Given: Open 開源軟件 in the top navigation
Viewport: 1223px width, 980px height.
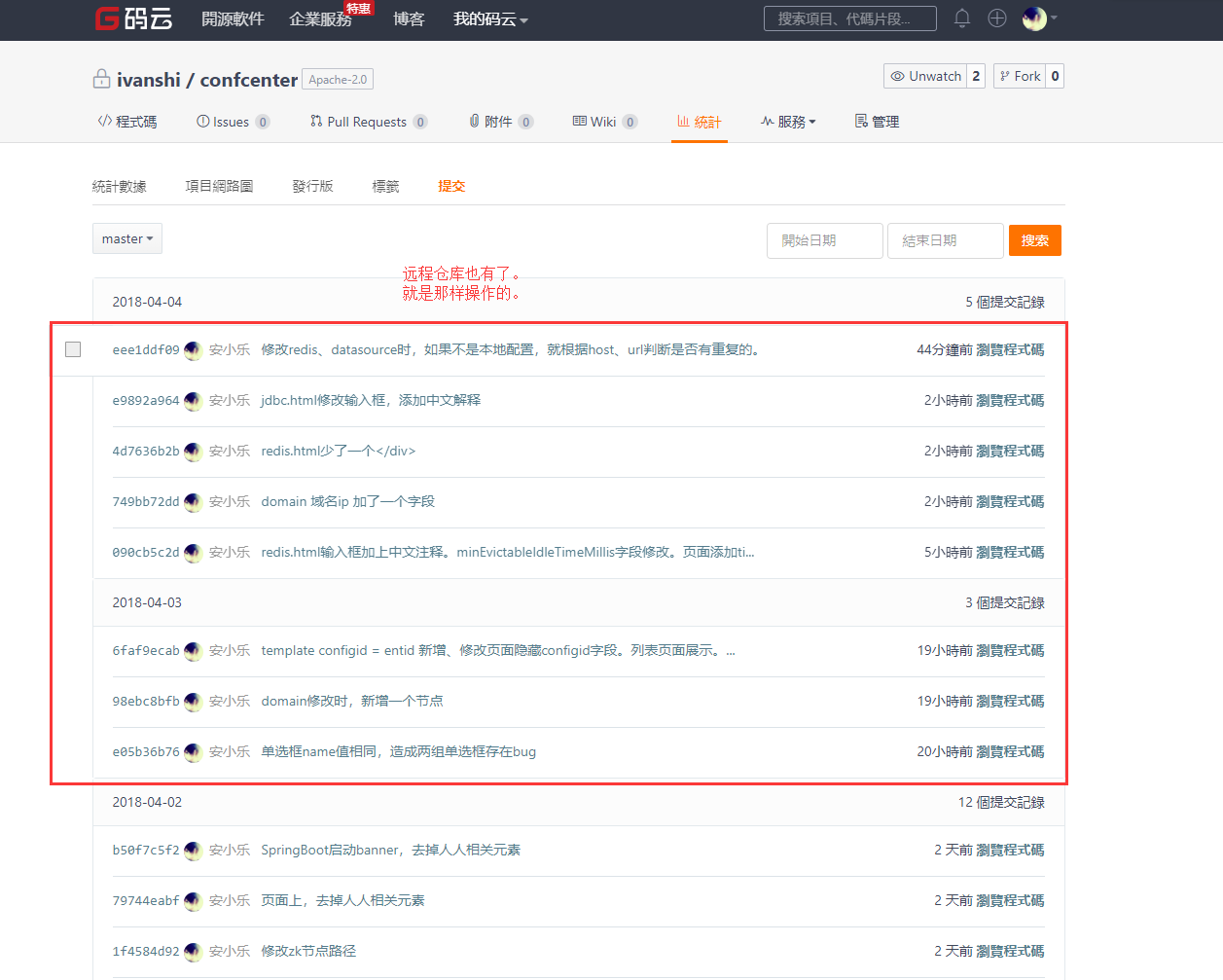Looking at the screenshot, I should tap(233, 18).
